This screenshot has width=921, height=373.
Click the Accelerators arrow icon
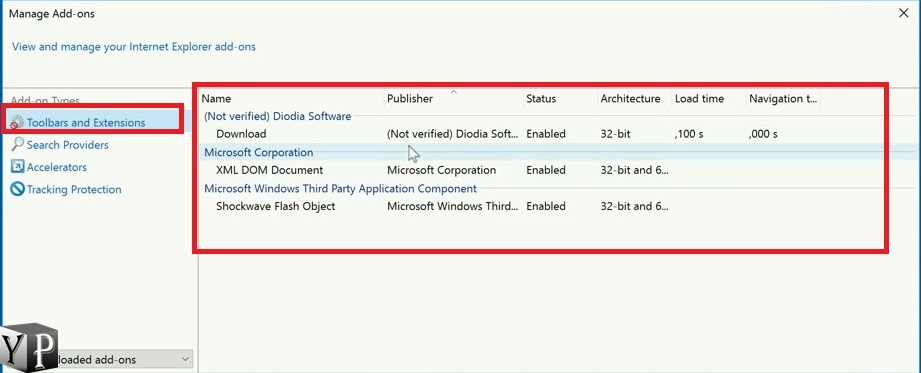[18, 167]
